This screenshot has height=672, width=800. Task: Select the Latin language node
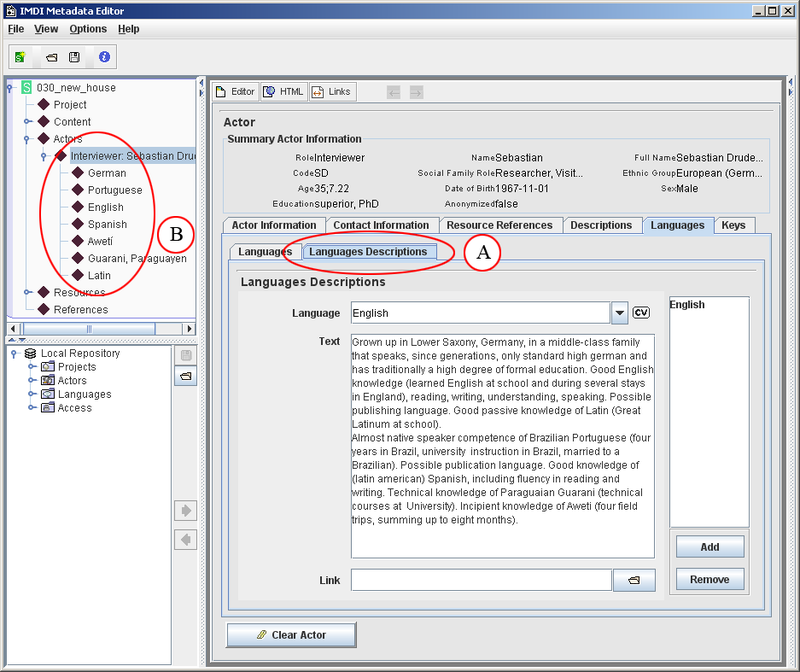(99, 275)
